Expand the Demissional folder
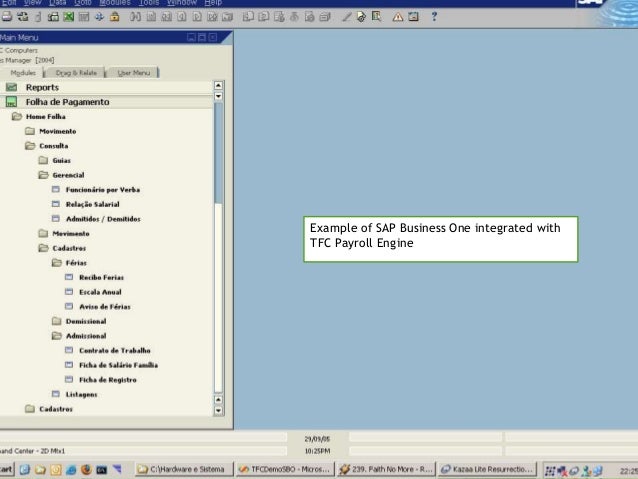 point(57,321)
